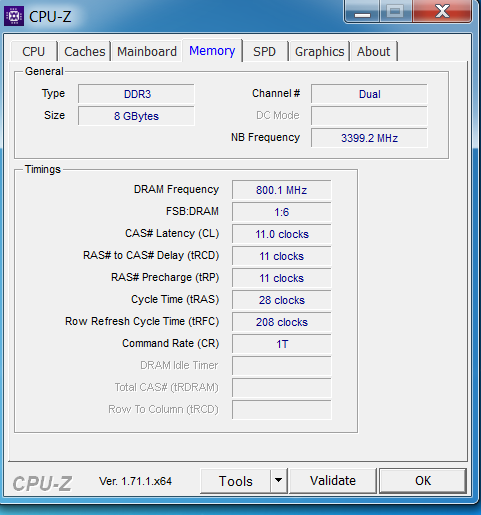
Task: Switch to the SPD tab
Action: click(264, 51)
